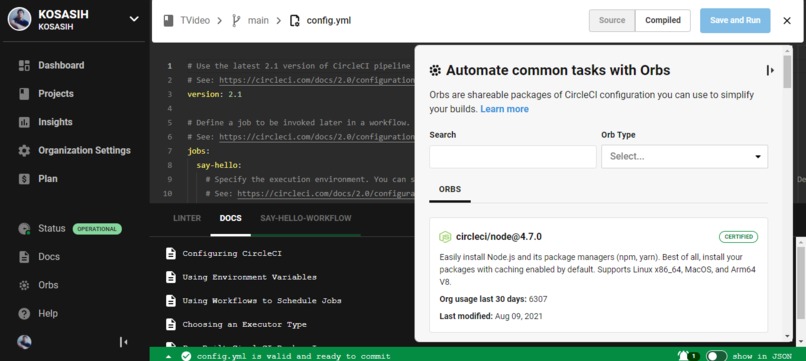Open the Orb Type dropdown
Viewport: 806px width, 361px height.
click(684, 156)
